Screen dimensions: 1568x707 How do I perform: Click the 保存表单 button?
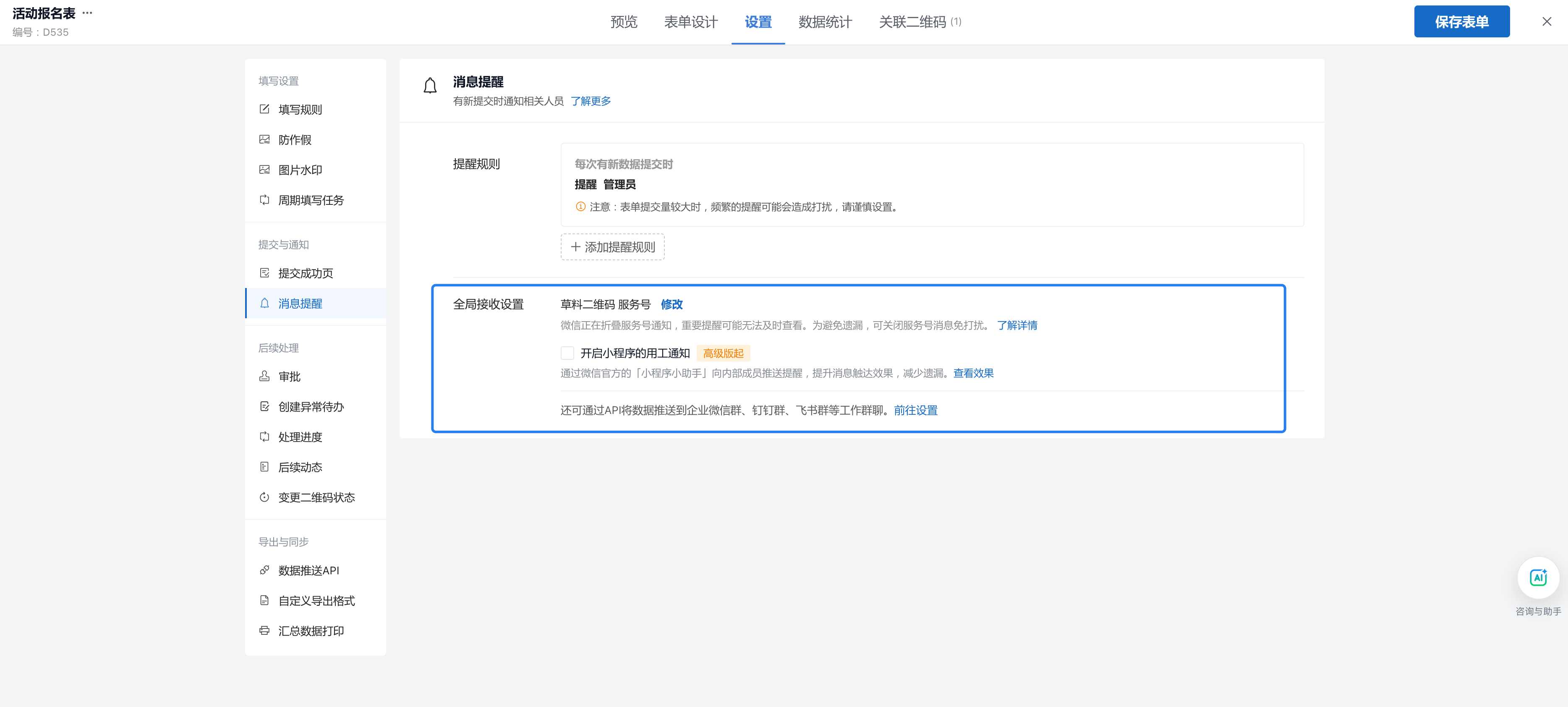click(1461, 21)
